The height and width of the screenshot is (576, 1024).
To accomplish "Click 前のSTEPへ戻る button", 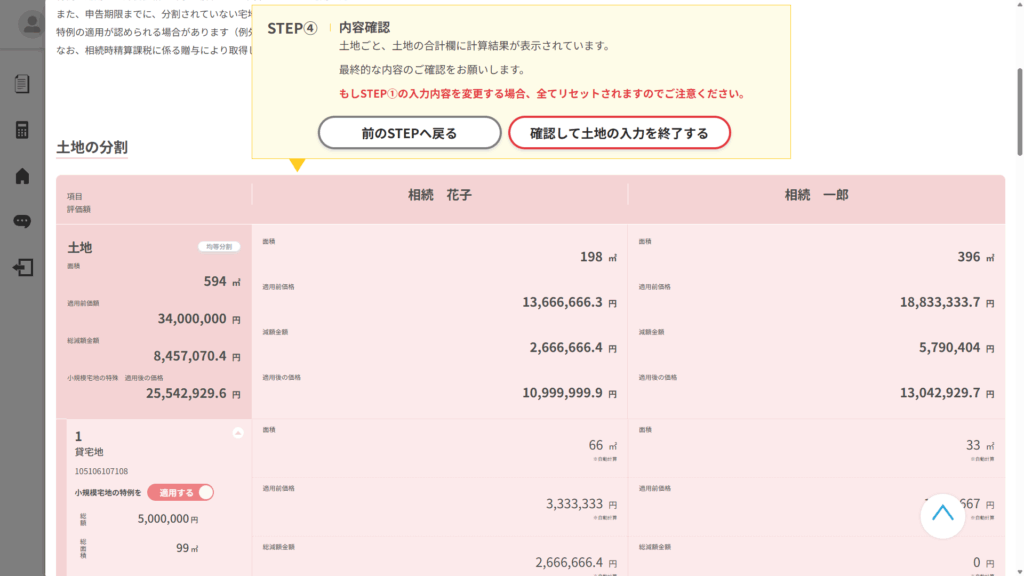I will point(409,133).
